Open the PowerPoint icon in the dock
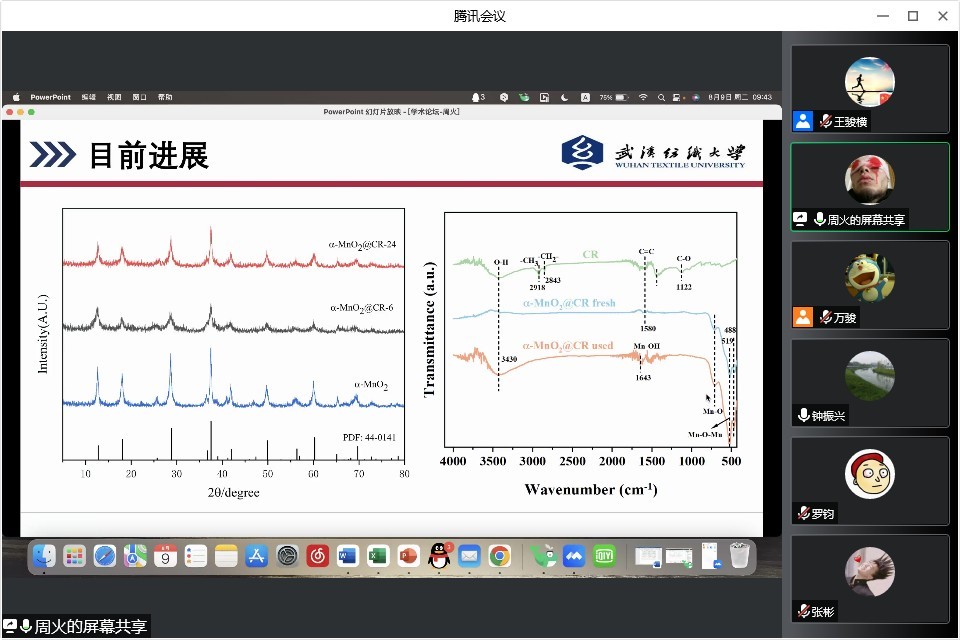Image resolution: width=960 pixels, height=640 pixels. [x=408, y=556]
